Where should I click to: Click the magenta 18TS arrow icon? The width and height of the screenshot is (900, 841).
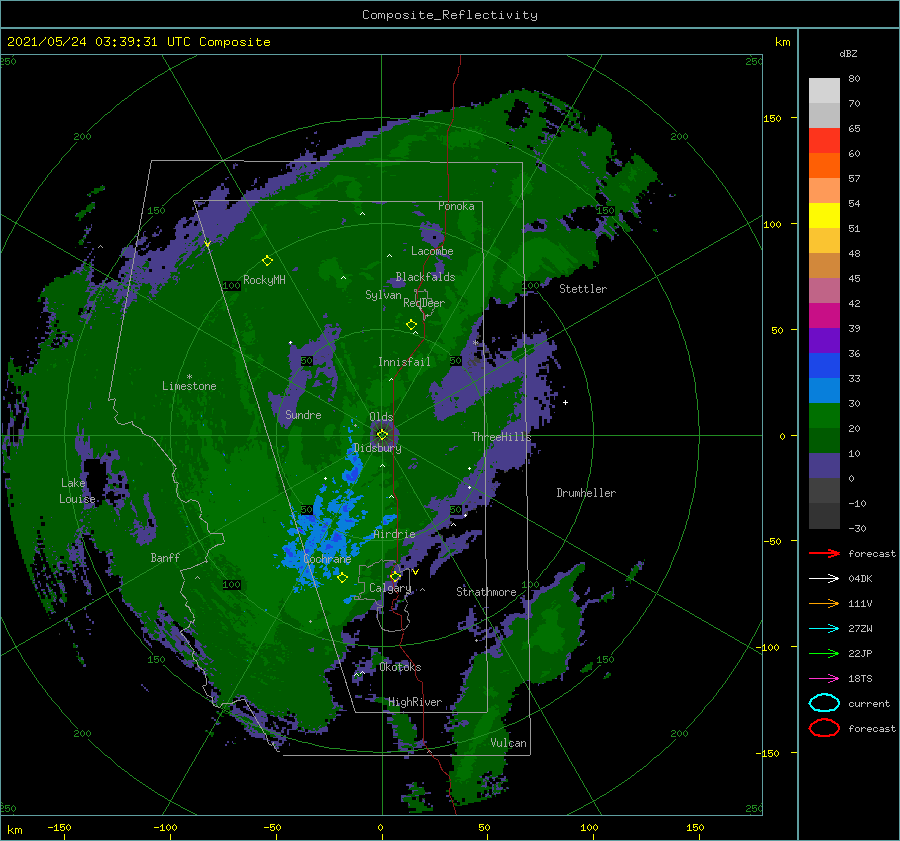824,679
